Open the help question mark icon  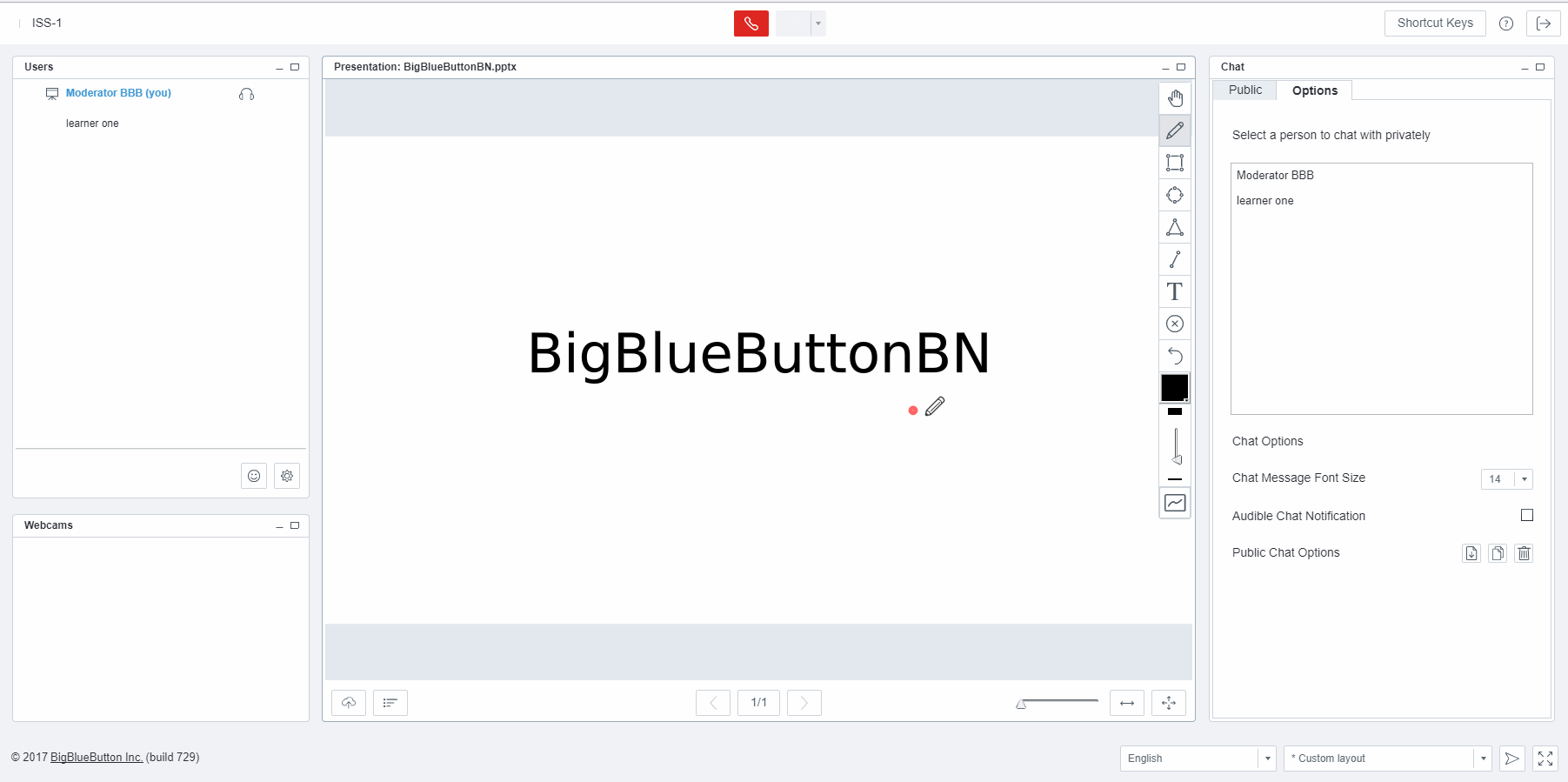[x=1506, y=23]
